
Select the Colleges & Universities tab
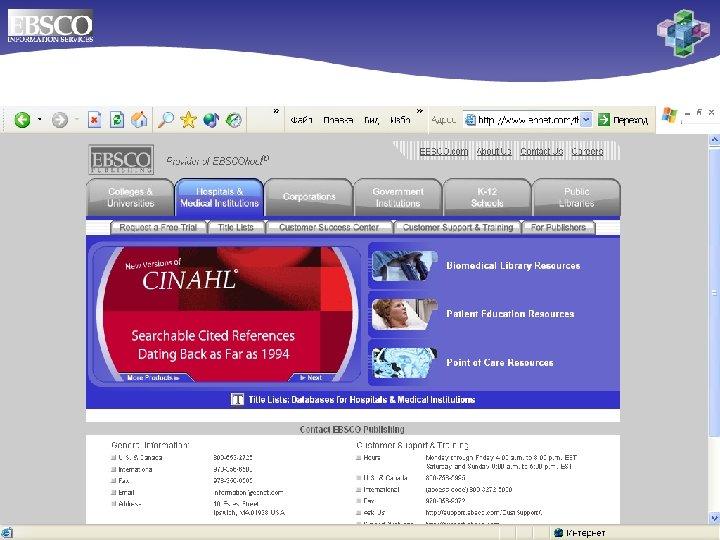130,197
